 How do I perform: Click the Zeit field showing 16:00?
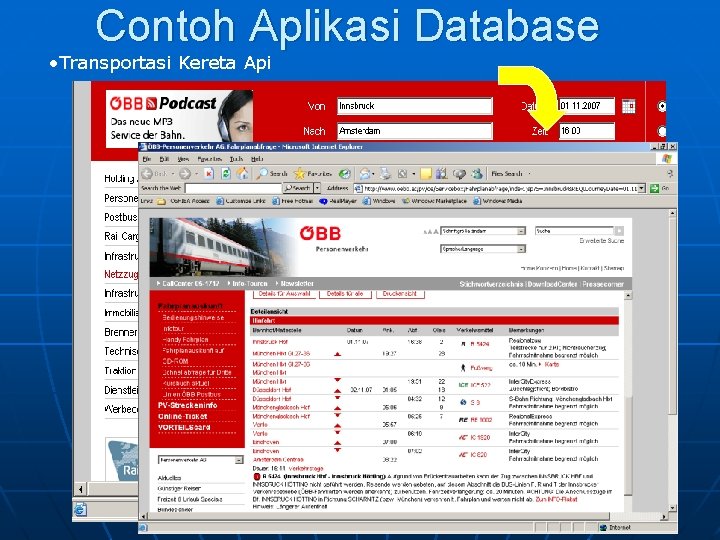(586, 131)
